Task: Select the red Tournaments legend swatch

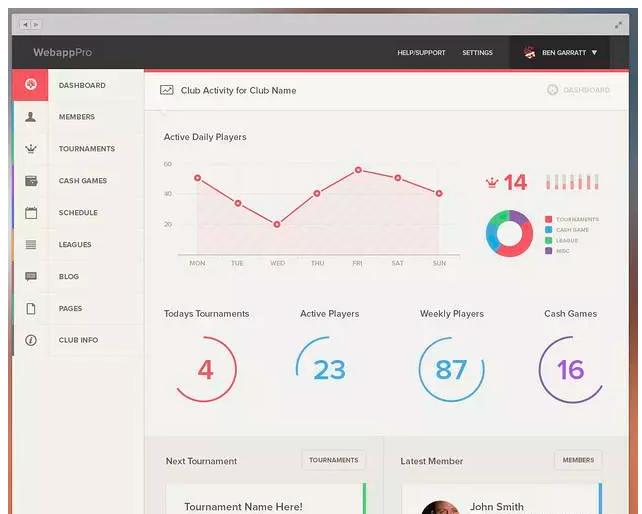Action: tap(549, 219)
